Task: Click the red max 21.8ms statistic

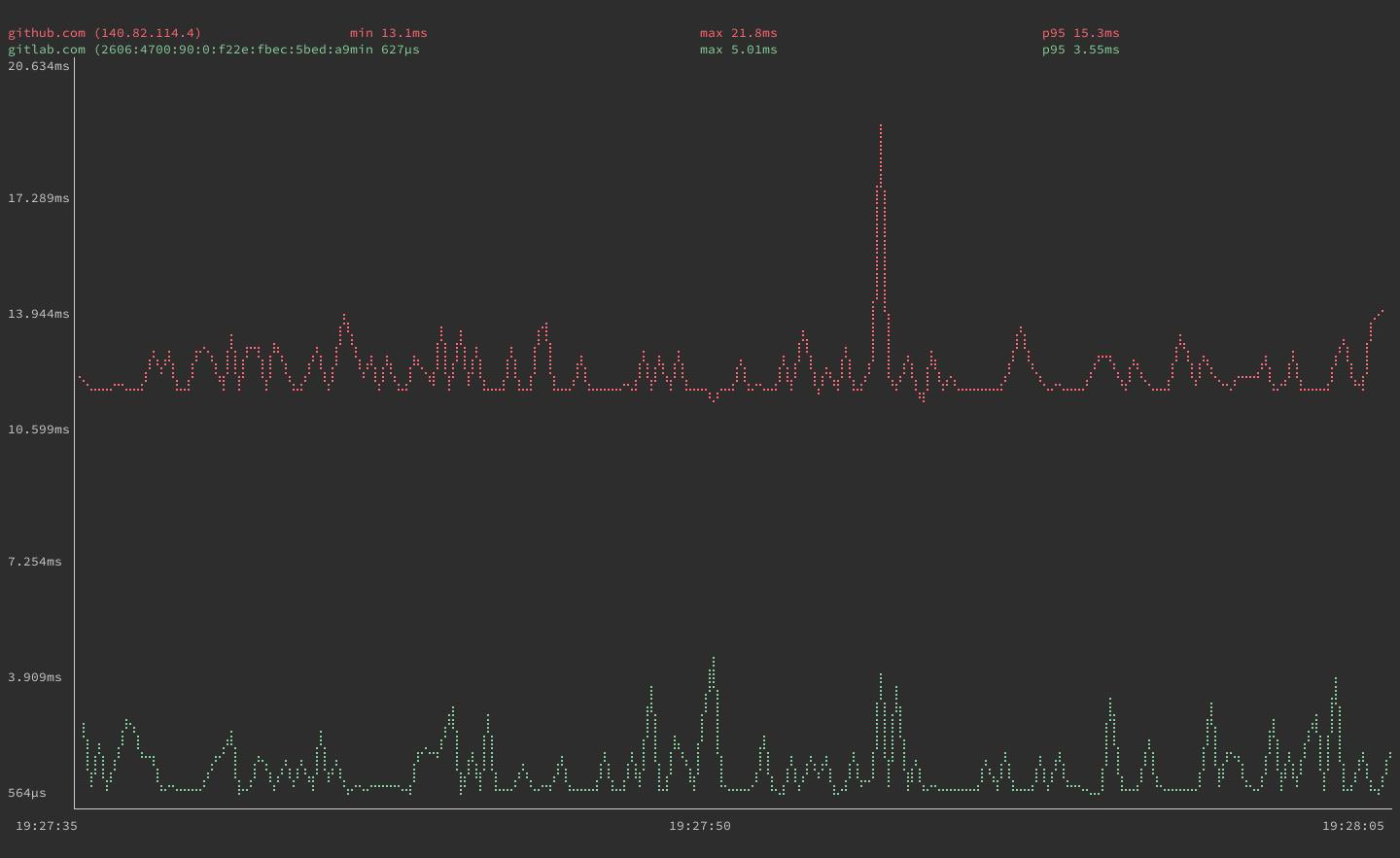Action: 738,32
